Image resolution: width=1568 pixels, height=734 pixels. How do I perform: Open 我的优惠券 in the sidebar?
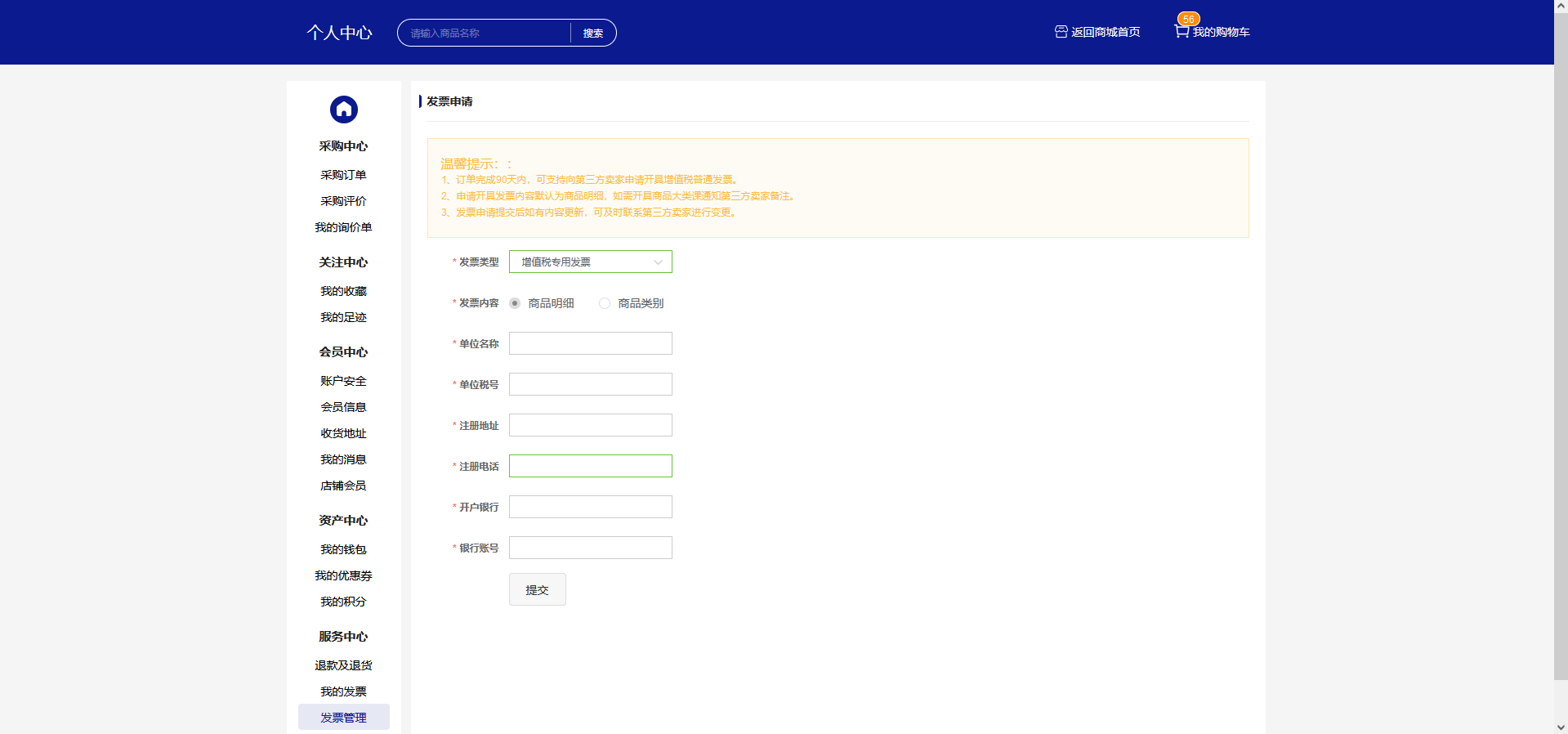(343, 575)
